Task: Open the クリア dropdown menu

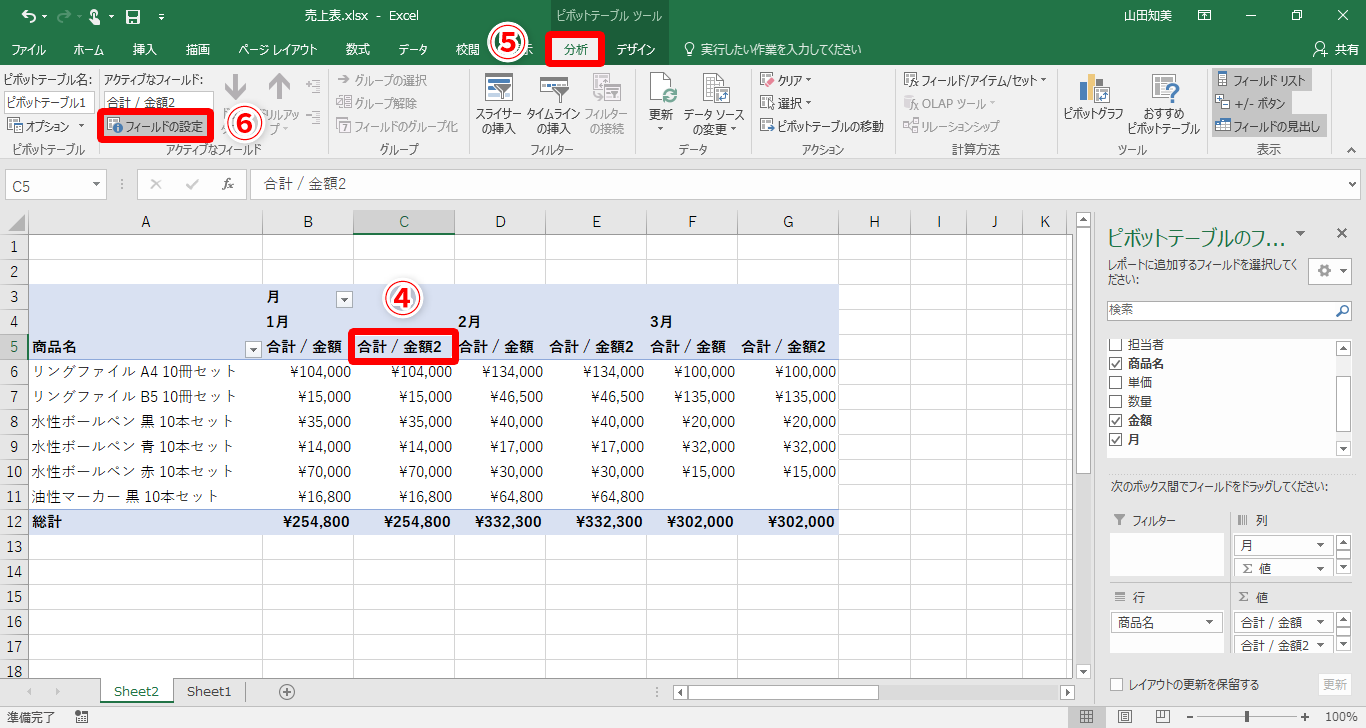Action: (786, 80)
